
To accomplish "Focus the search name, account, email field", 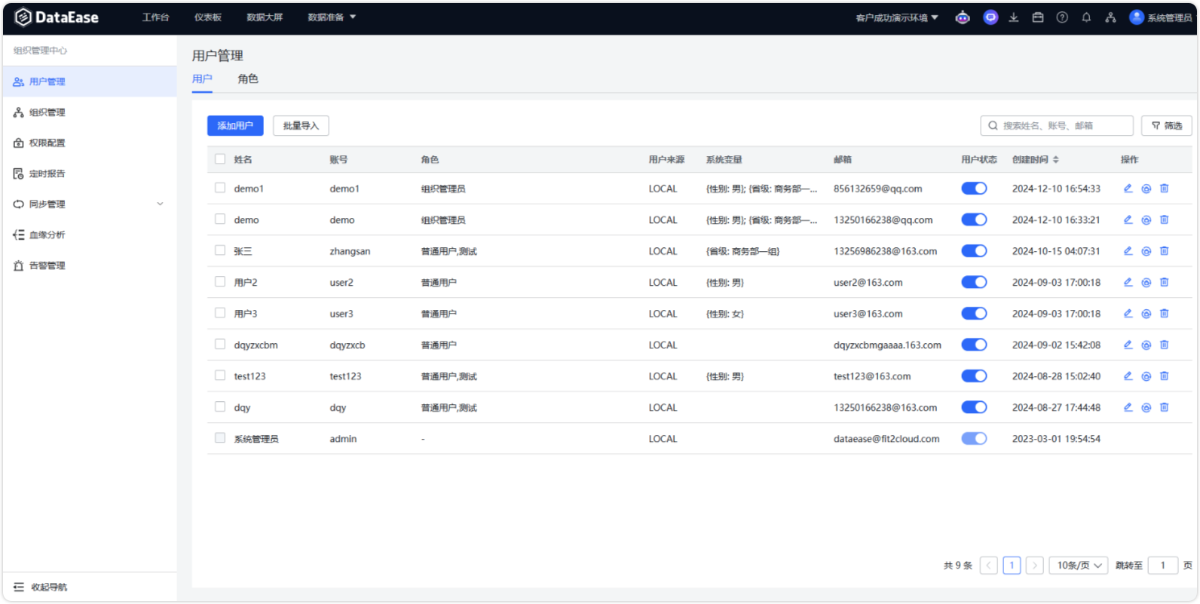I will (x=1057, y=126).
